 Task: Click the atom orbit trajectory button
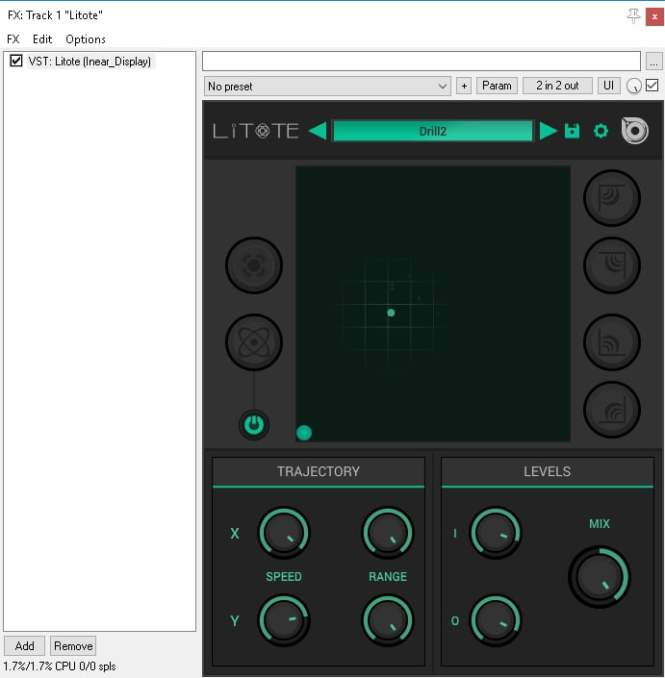(x=254, y=342)
